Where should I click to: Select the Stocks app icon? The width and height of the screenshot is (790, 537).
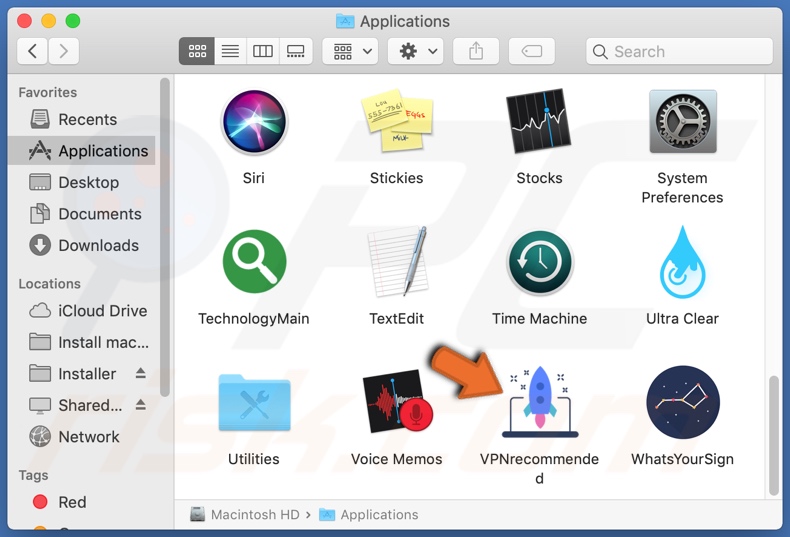pyautogui.click(x=539, y=121)
